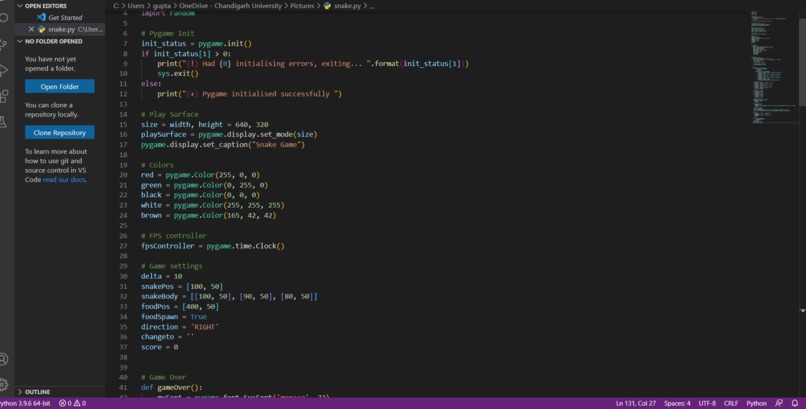Click snake.py in the breadcrumb
This screenshot has width=806, height=409.
coord(347,6)
